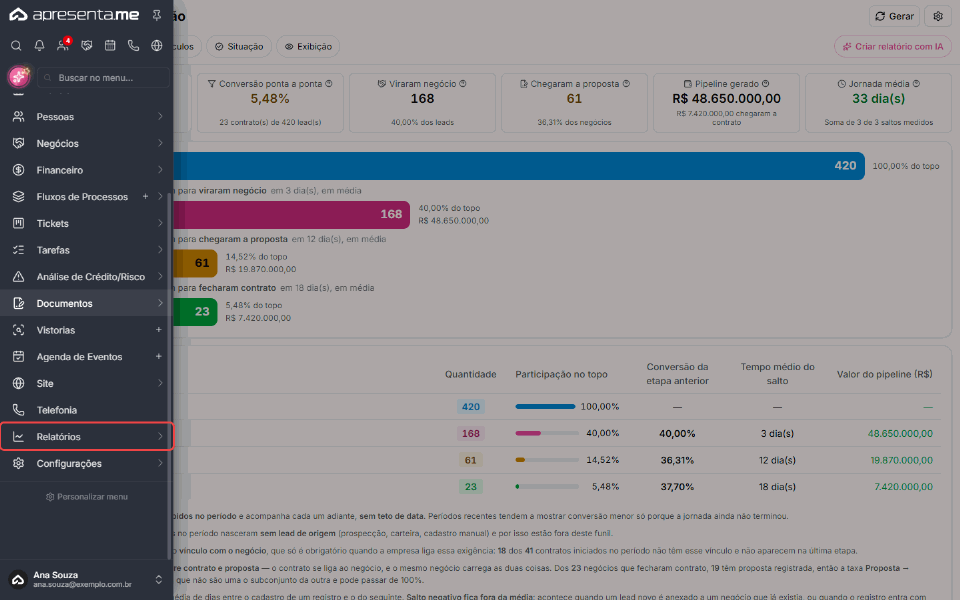Open the Agenda de Eventos menu item
This screenshot has height=600, width=960.
coord(86,356)
